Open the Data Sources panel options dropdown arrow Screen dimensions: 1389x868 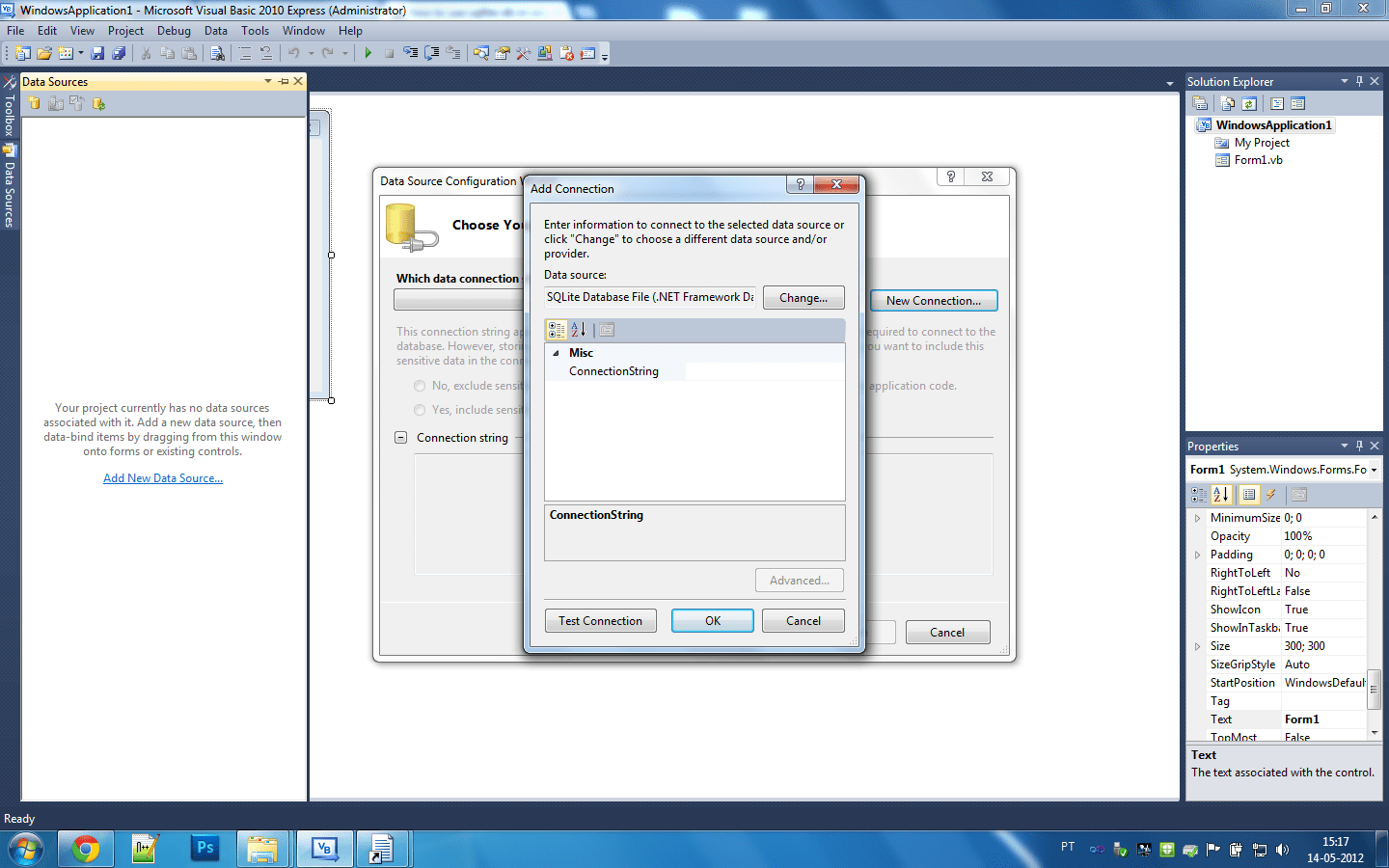point(268,82)
